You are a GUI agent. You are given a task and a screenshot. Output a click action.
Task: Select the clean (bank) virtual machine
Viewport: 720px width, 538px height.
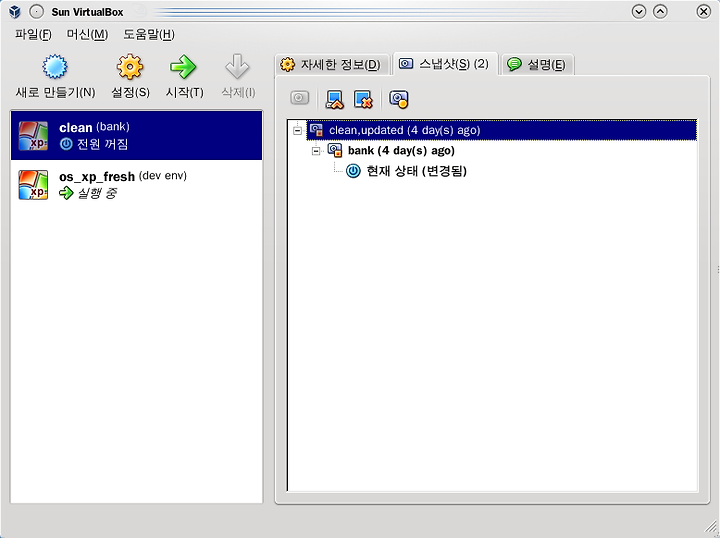click(136, 135)
